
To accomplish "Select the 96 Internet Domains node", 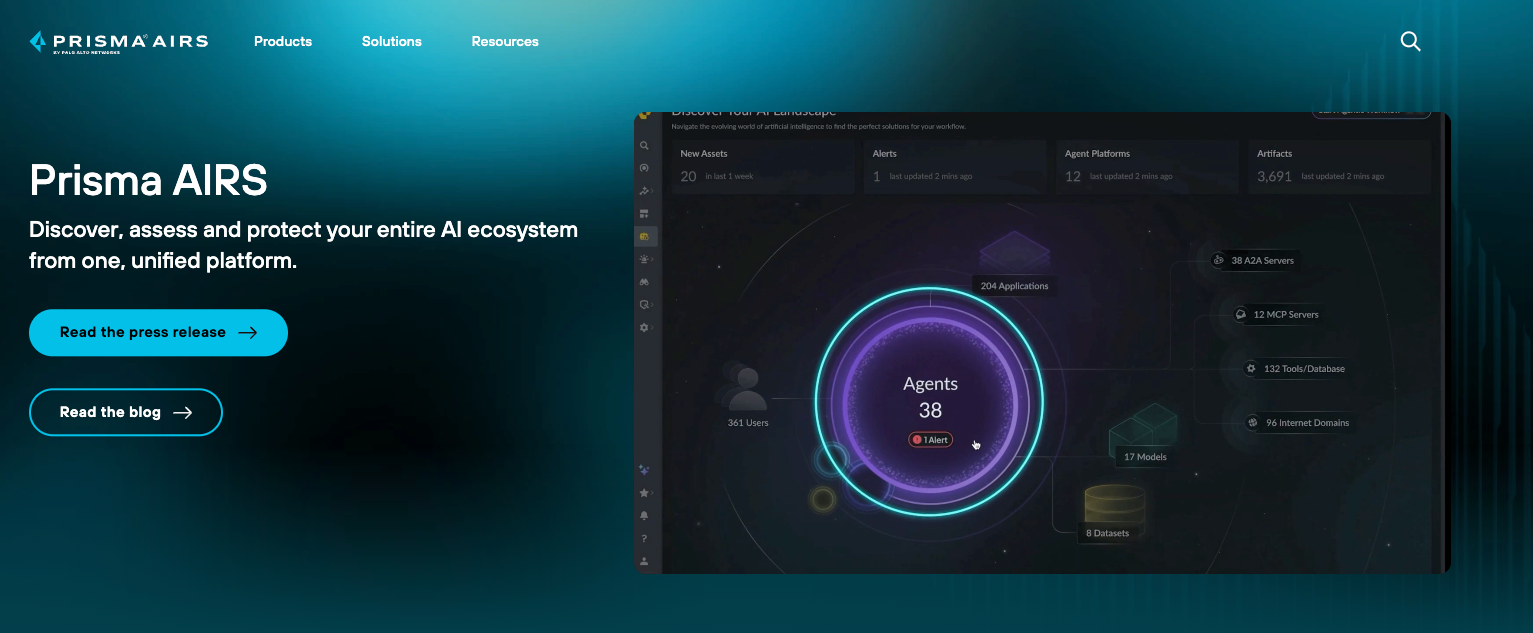I will tap(1299, 423).
